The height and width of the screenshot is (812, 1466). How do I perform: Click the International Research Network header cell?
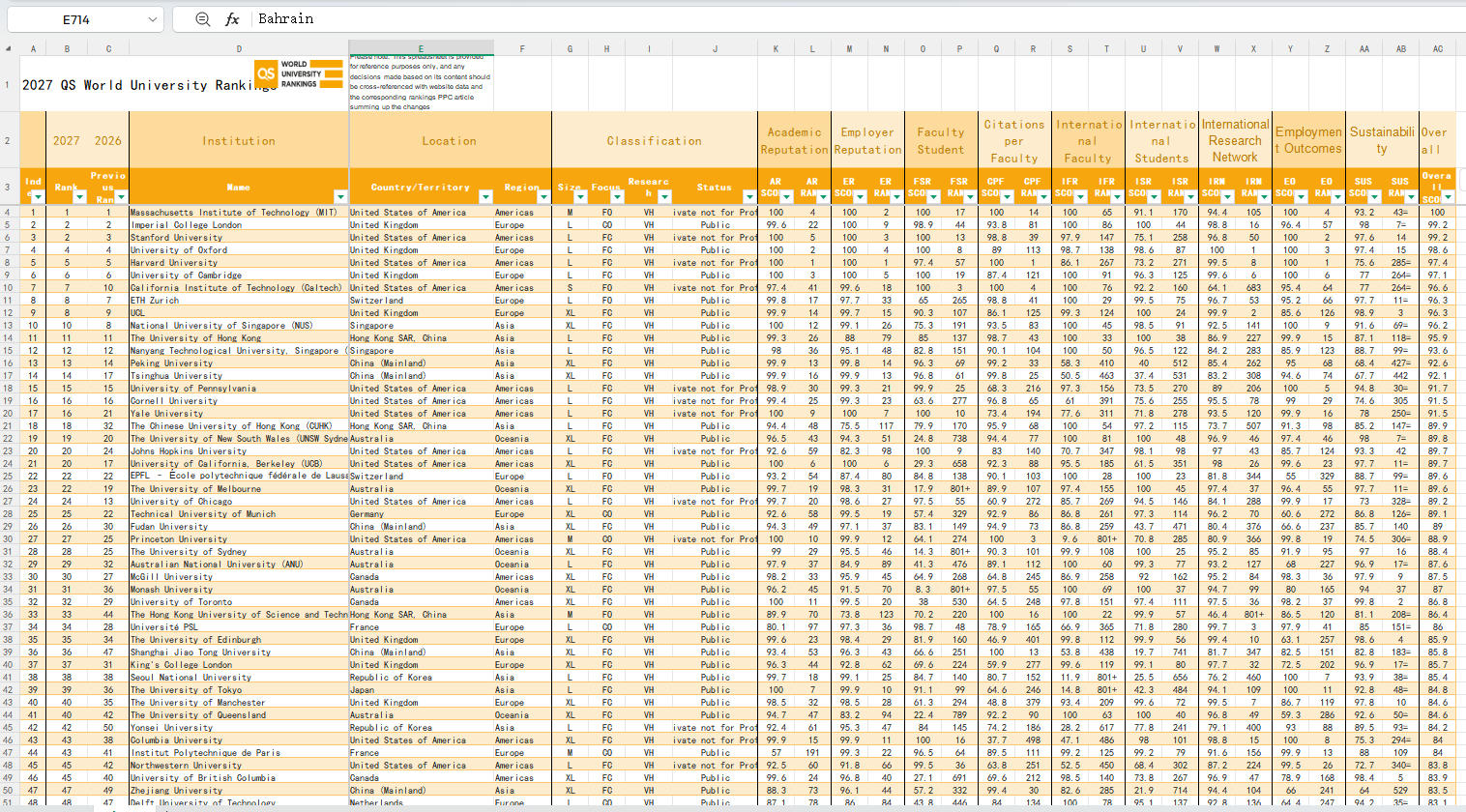(1235, 140)
